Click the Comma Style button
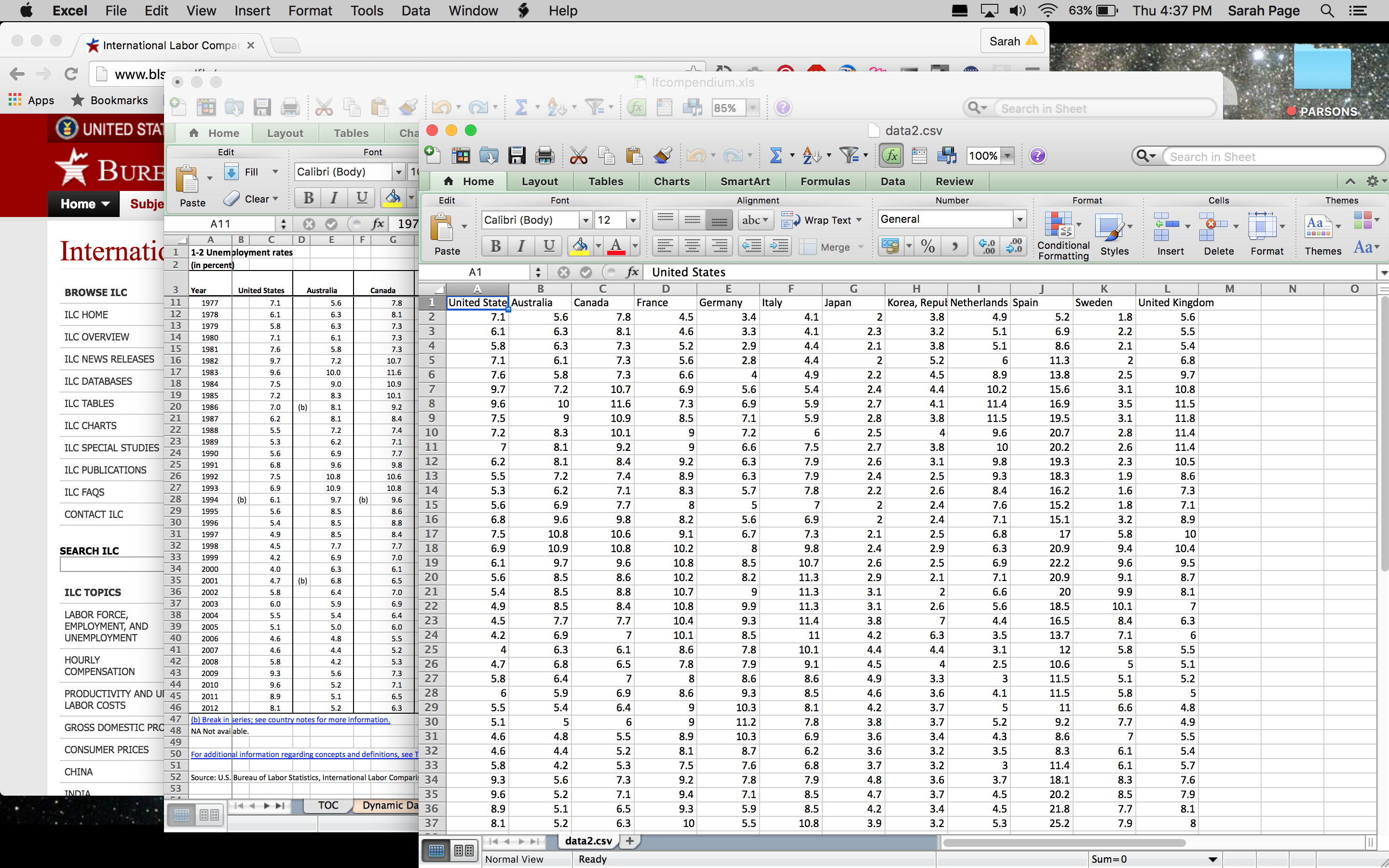The image size is (1389, 868). (x=954, y=247)
